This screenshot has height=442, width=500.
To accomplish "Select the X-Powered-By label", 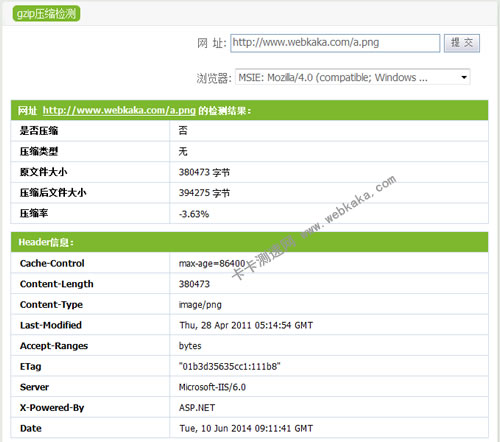I will (x=52, y=408).
